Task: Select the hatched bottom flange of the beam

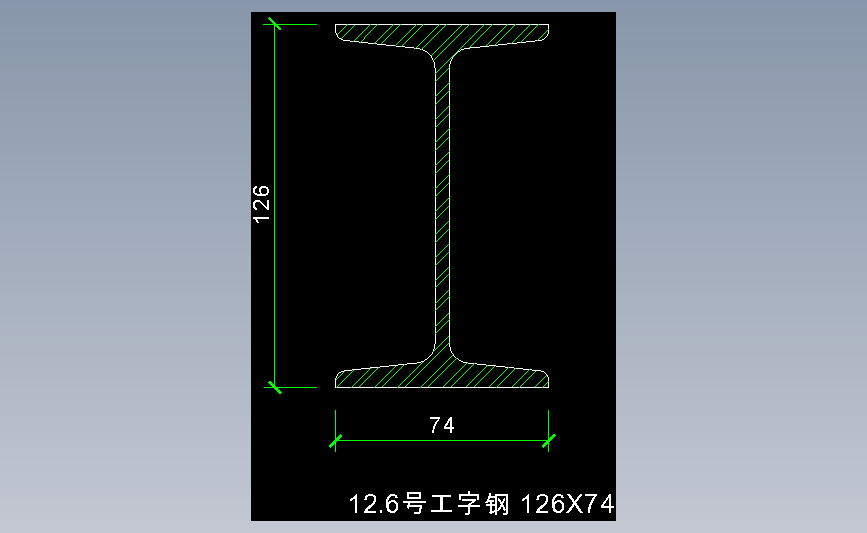Action: pos(442,374)
